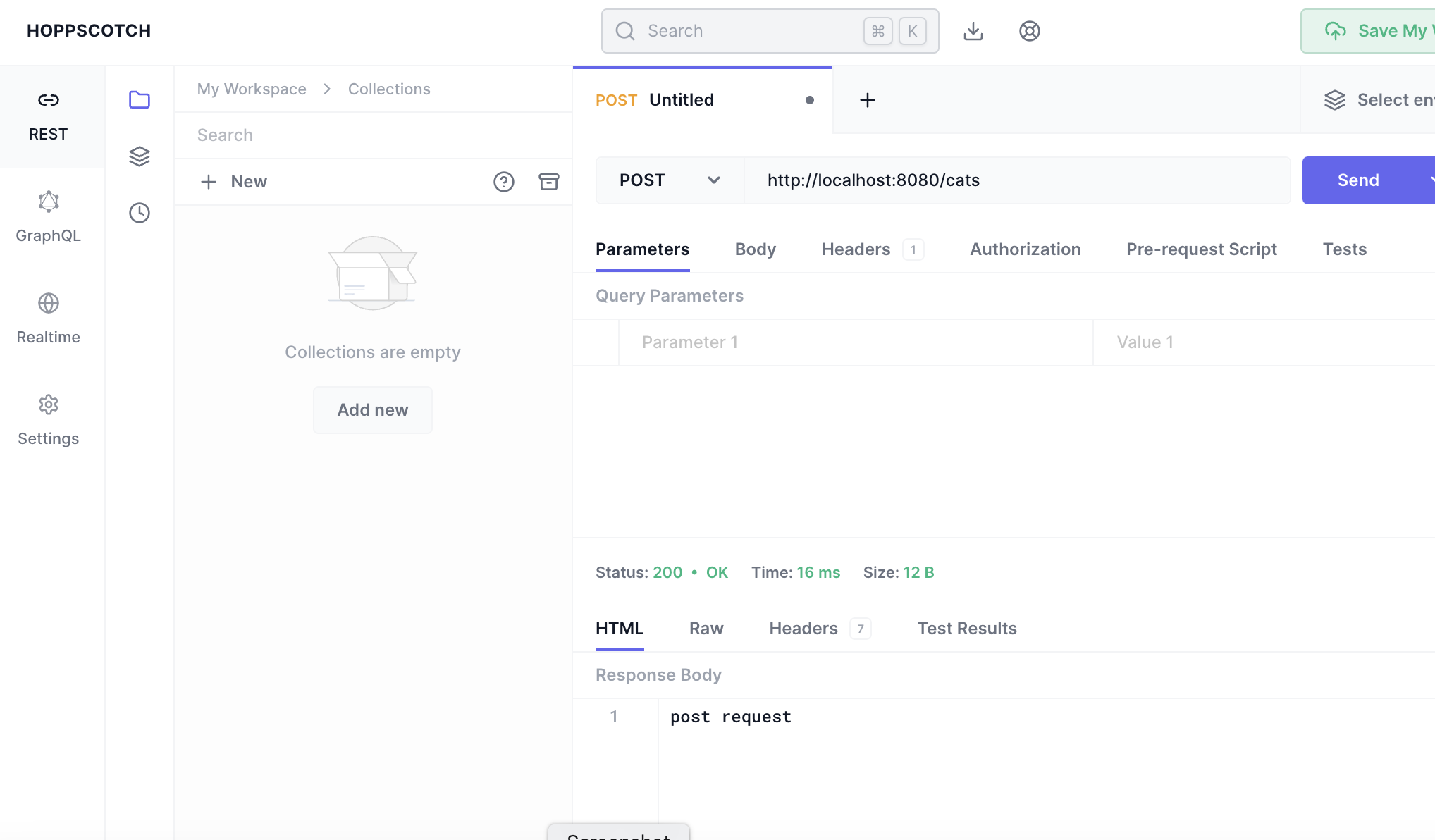Open Settings from left navigation
1435x840 pixels.
(x=48, y=420)
